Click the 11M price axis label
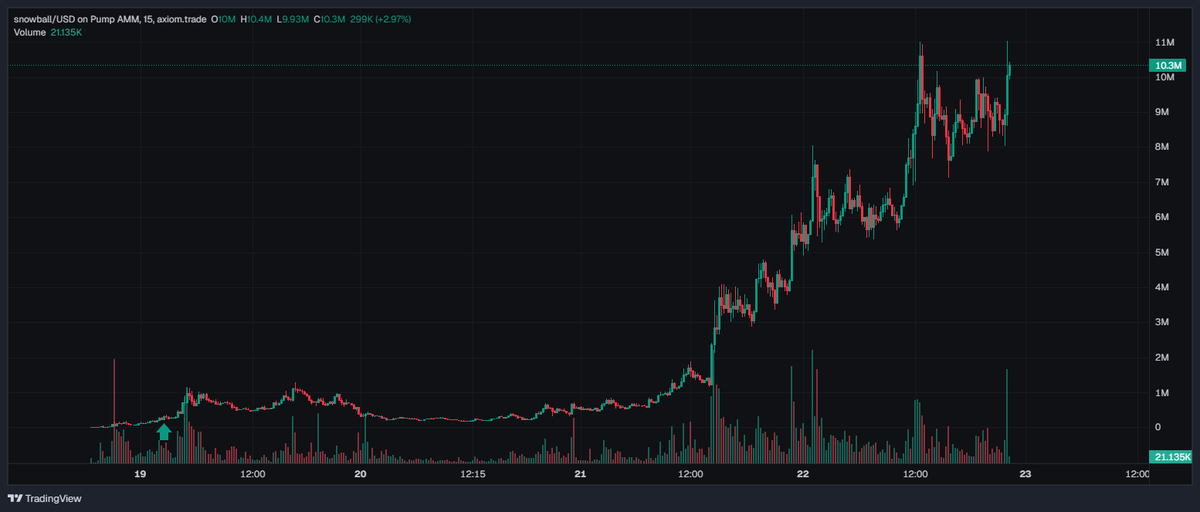Image resolution: width=1200 pixels, height=512 pixels. tap(1164, 43)
